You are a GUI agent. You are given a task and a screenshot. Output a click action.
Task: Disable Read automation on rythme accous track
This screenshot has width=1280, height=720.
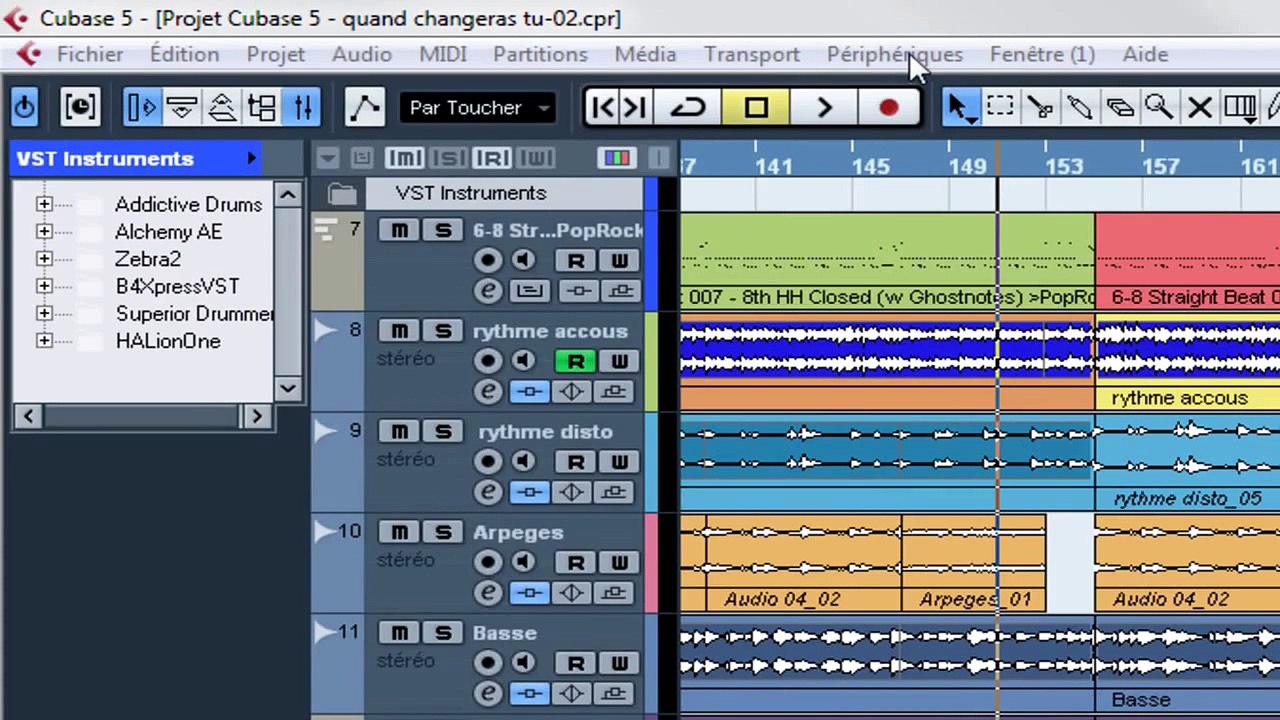(x=576, y=361)
